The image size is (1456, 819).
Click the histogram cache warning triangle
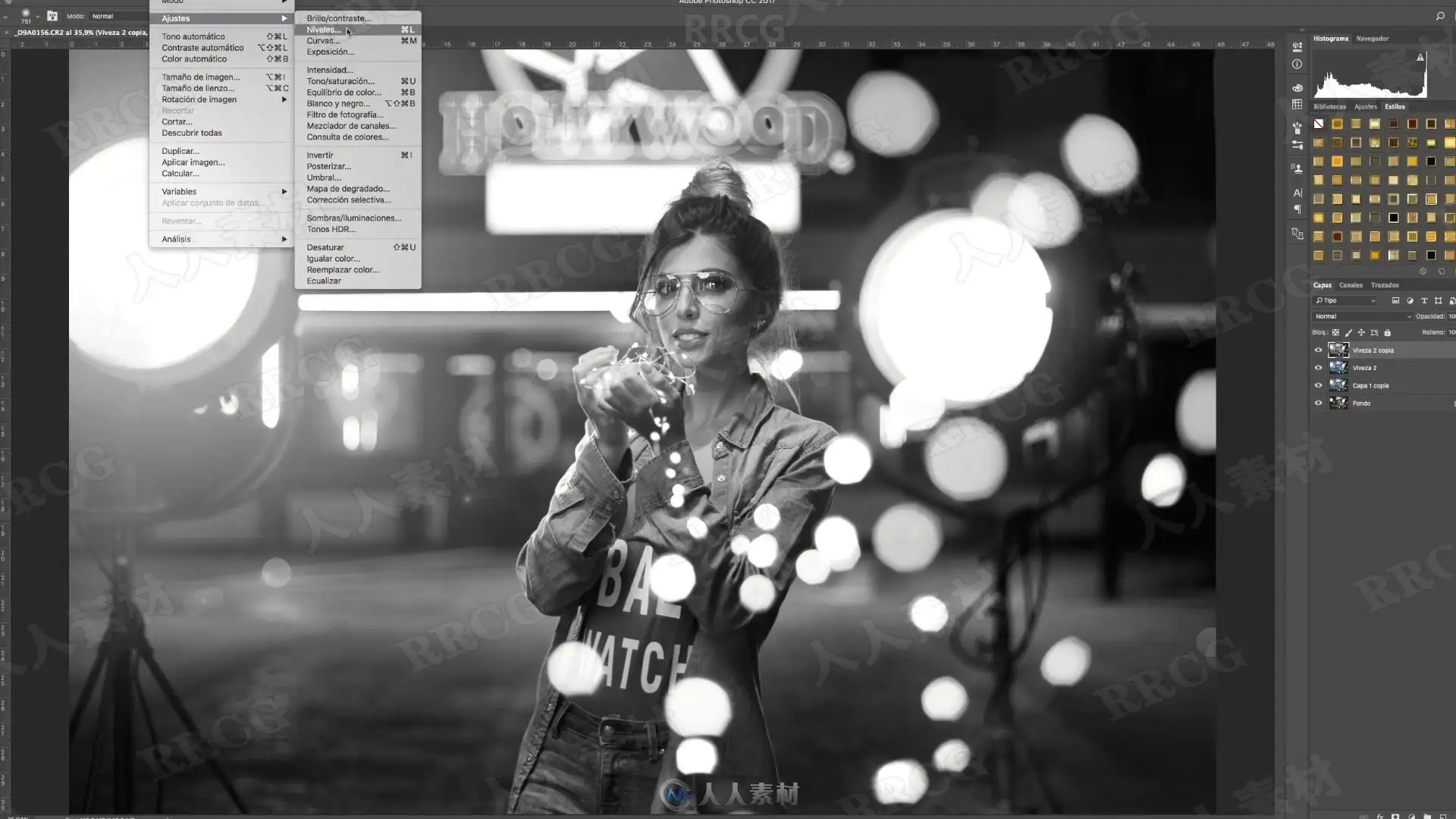point(1420,57)
